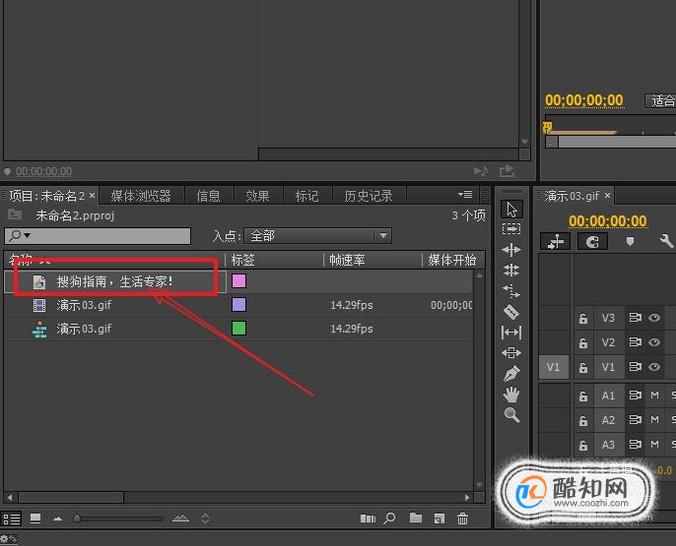676x546 pixels.
Task: Open the 效果 tab
Action: [x=258, y=196]
